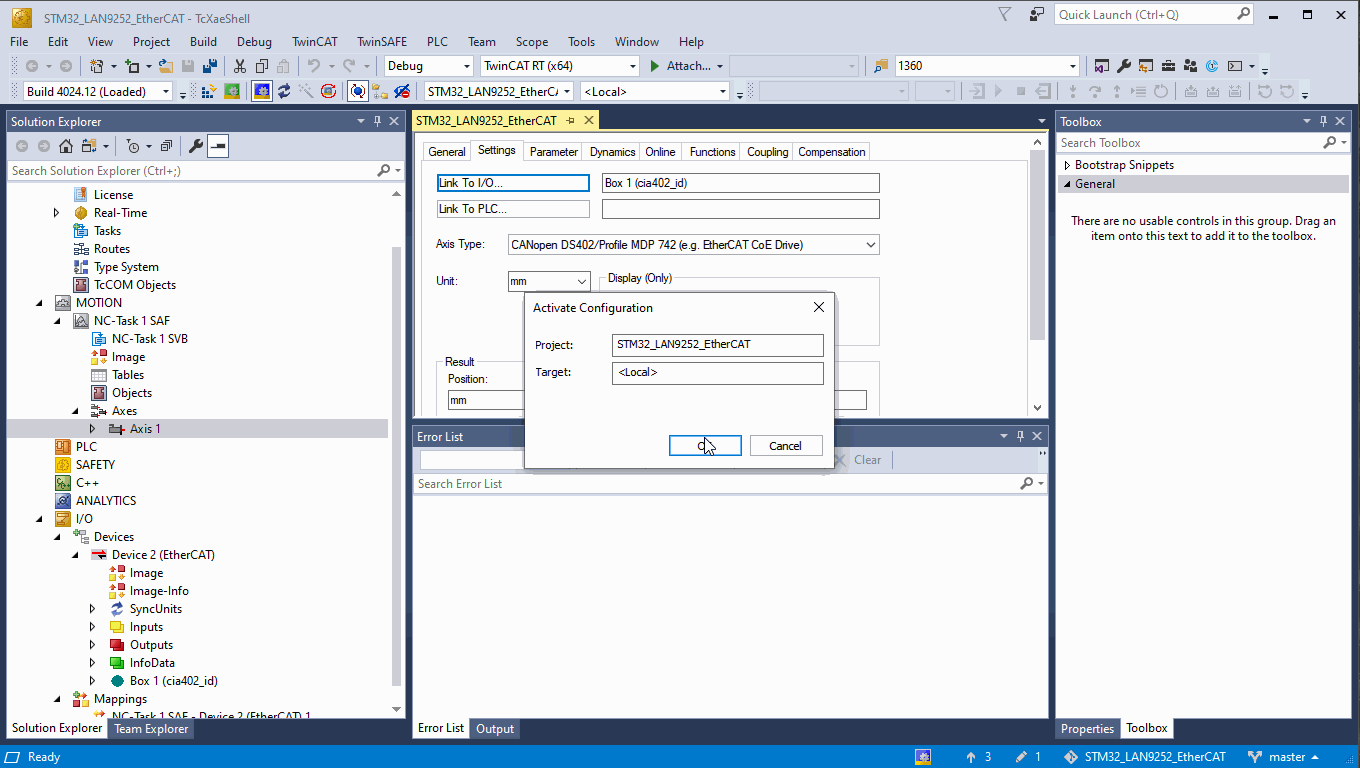The image size is (1360, 768).
Task: Click the Pending Changes Filter clock icon
Action: (x=133, y=146)
